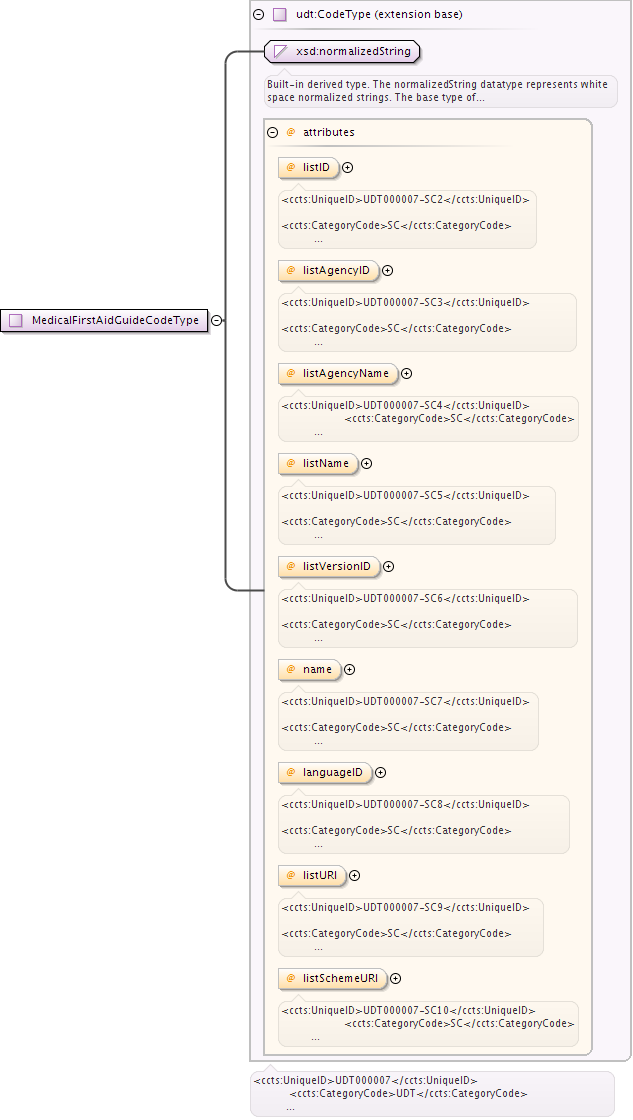Click the @ icon in listAgencyName
This screenshot has height=1120, width=633.
tap(291, 374)
